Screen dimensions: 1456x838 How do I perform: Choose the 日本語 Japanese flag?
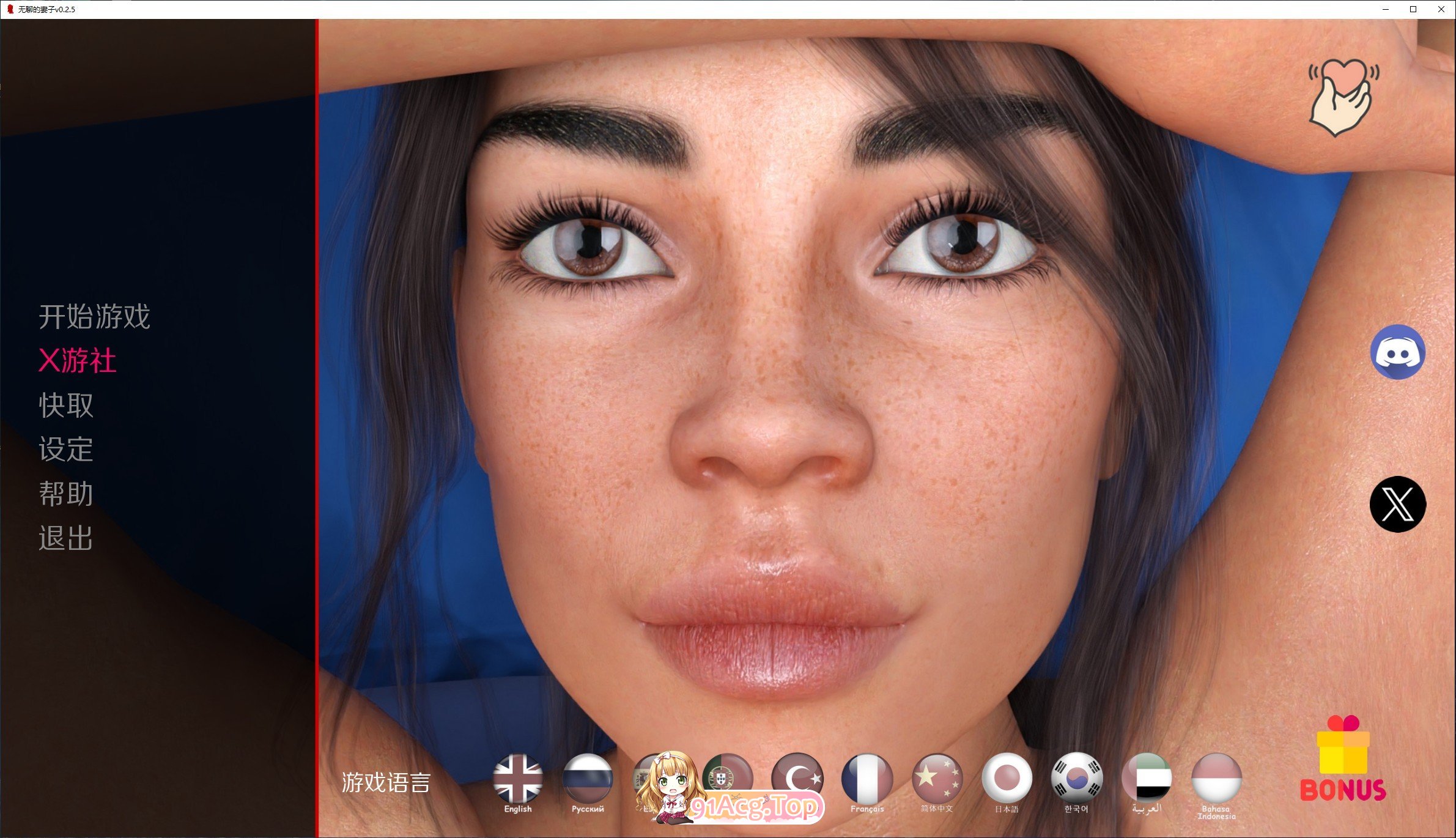tap(1007, 779)
